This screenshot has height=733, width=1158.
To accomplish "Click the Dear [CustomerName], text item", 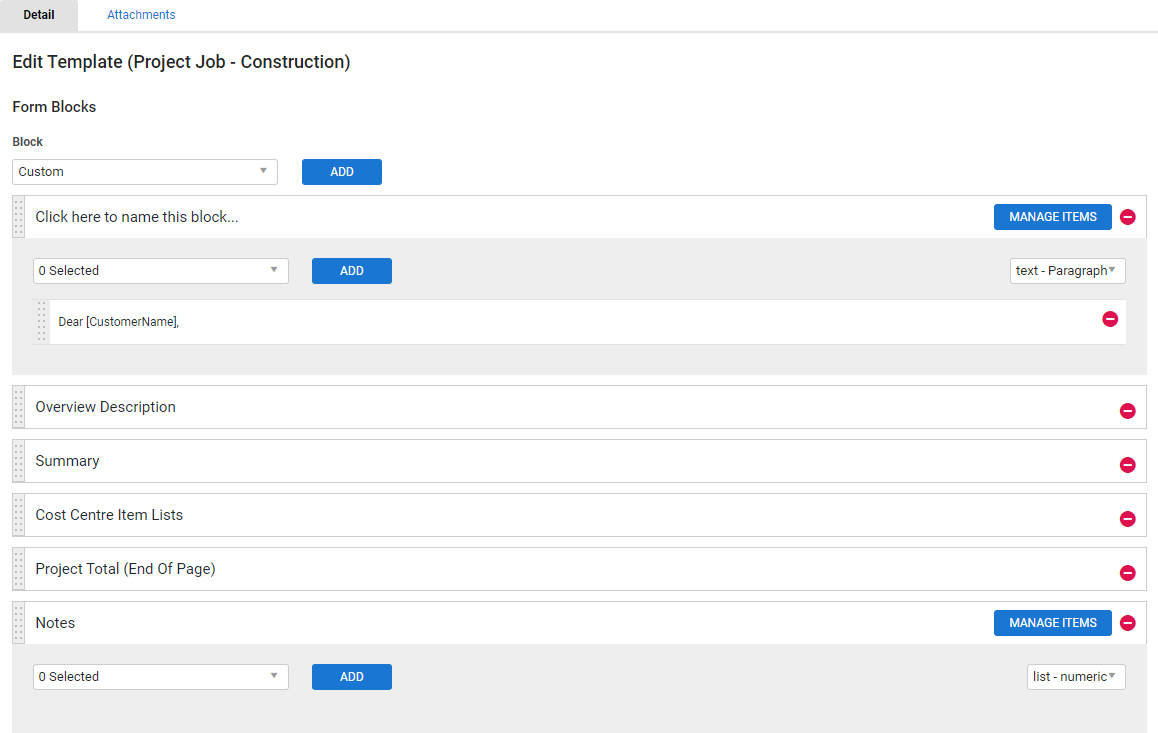I will pos(118,322).
